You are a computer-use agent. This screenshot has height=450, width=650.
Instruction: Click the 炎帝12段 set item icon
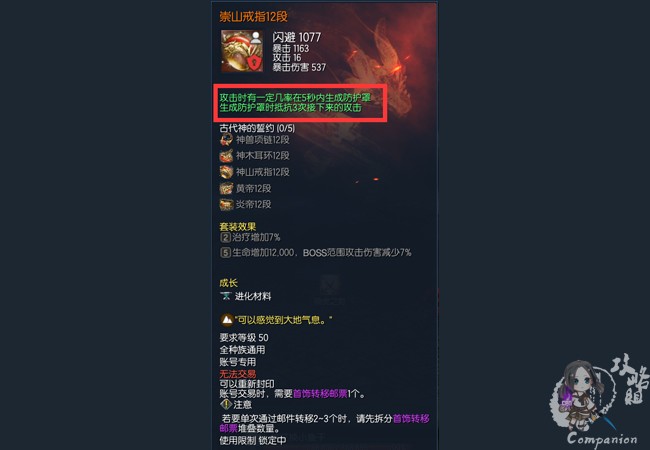[226, 204]
